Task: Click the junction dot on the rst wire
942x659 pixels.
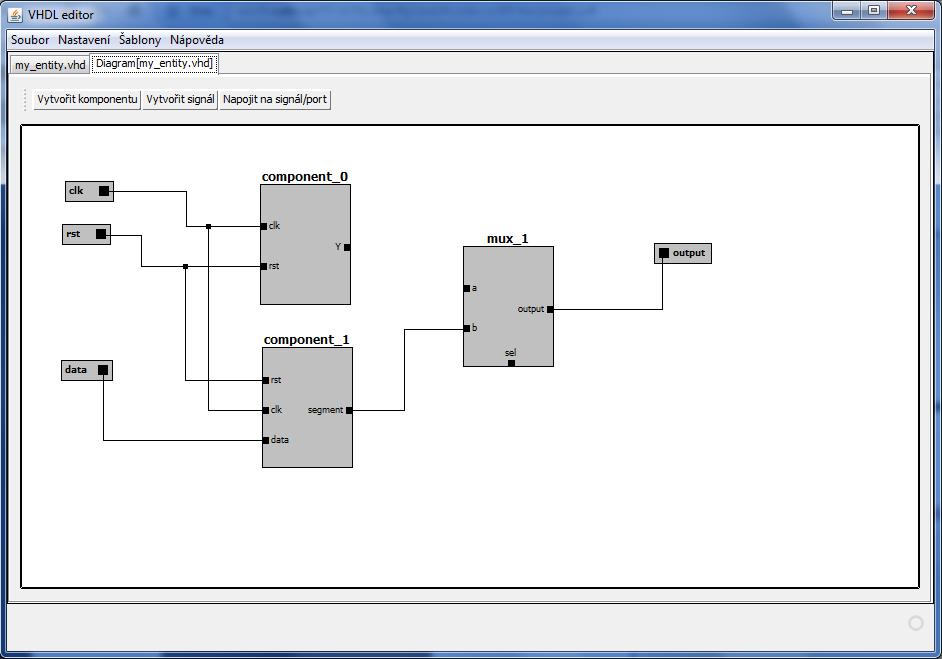Action: point(186,267)
